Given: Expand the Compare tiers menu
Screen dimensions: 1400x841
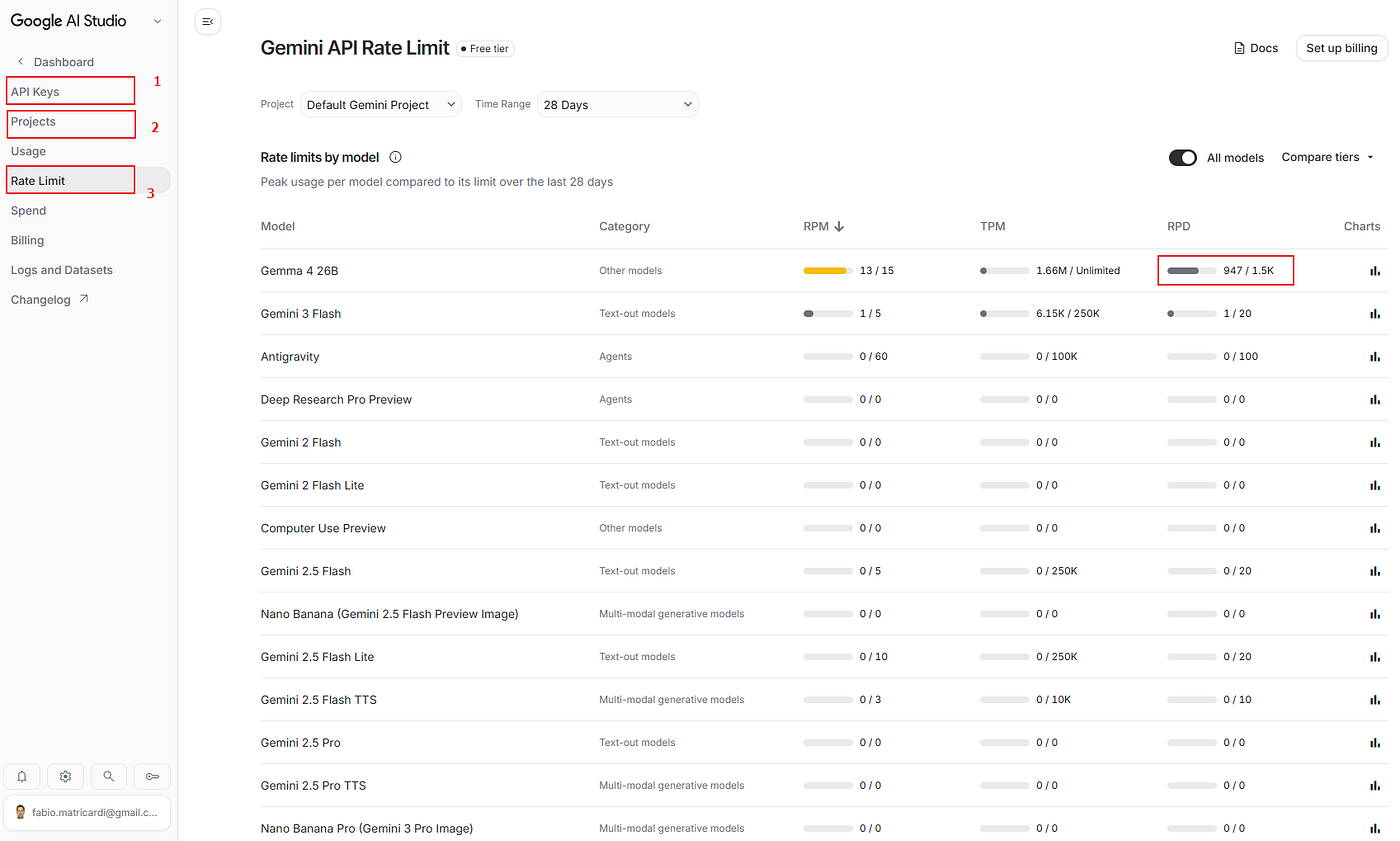Looking at the screenshot, I should click(1328, 158).
